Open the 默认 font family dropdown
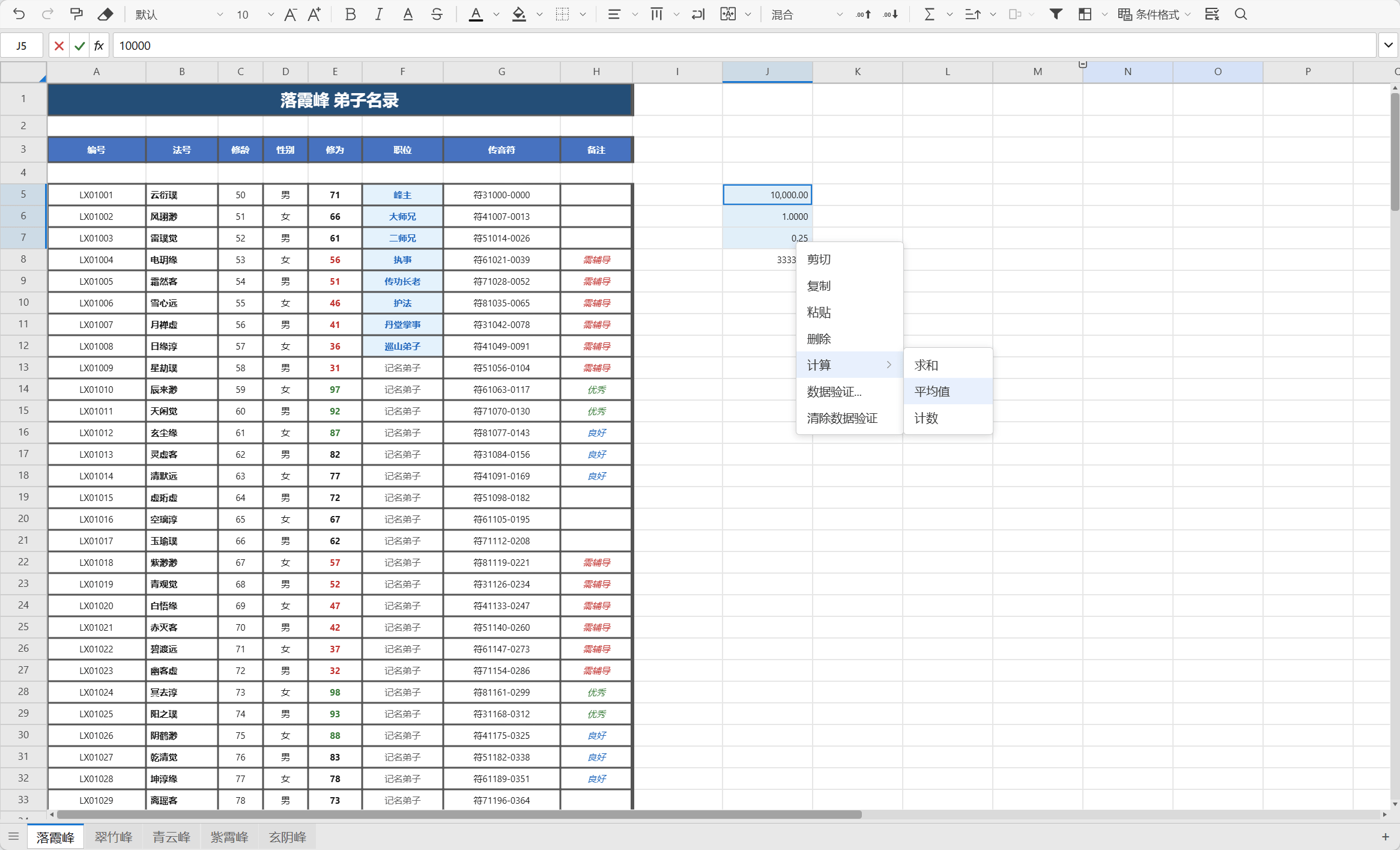The image size is (1400, 850). point(178,14)
